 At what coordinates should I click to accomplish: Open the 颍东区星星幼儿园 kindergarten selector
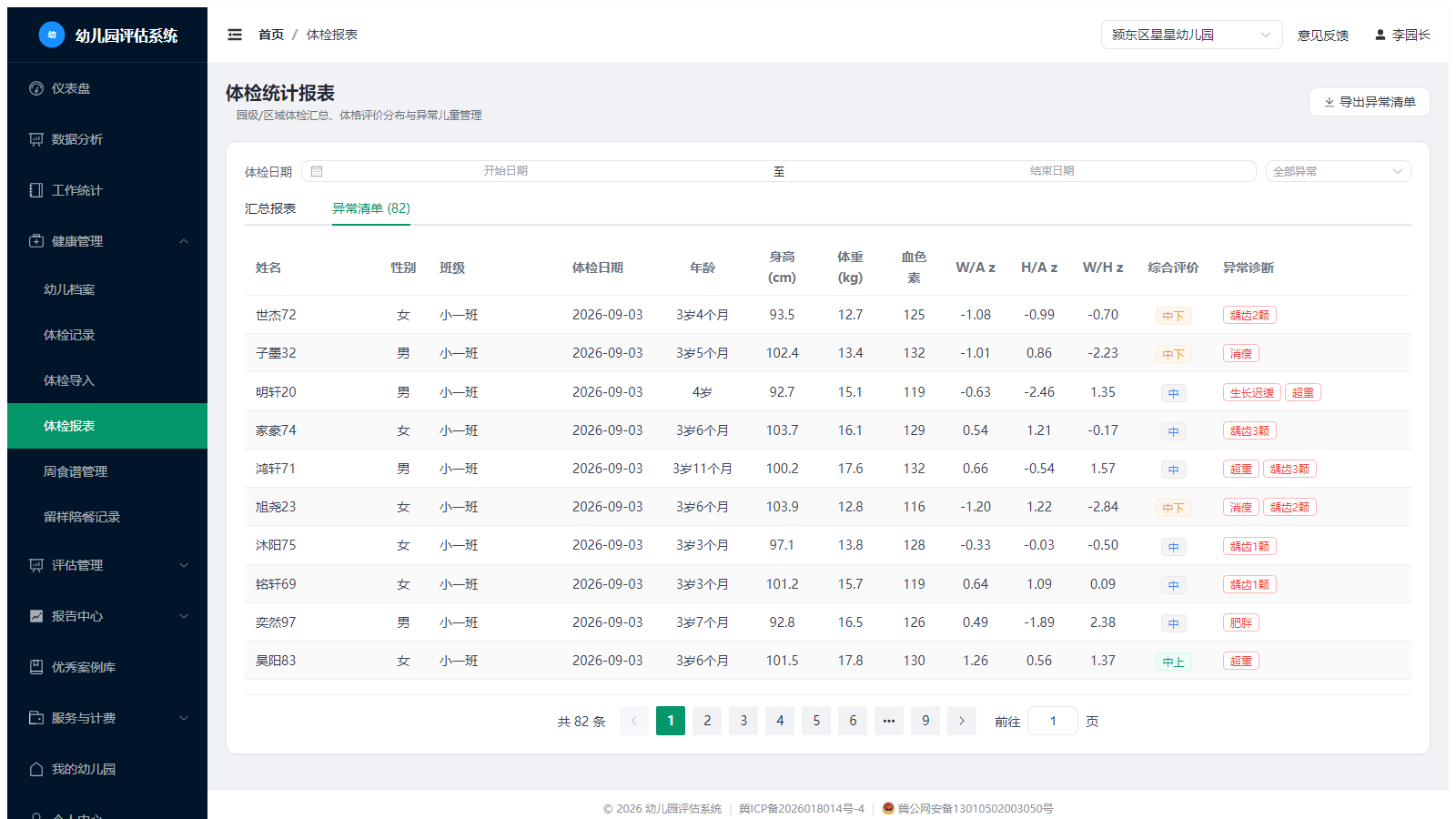[1192, 35]
